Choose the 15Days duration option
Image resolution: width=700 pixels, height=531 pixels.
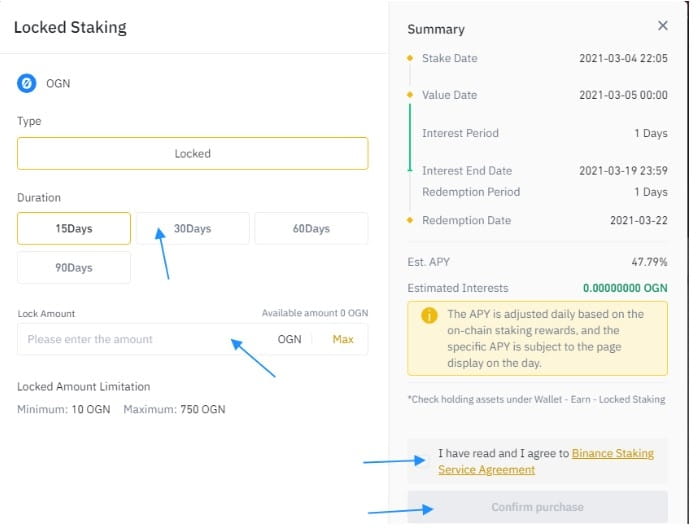[x=74, y=228]
